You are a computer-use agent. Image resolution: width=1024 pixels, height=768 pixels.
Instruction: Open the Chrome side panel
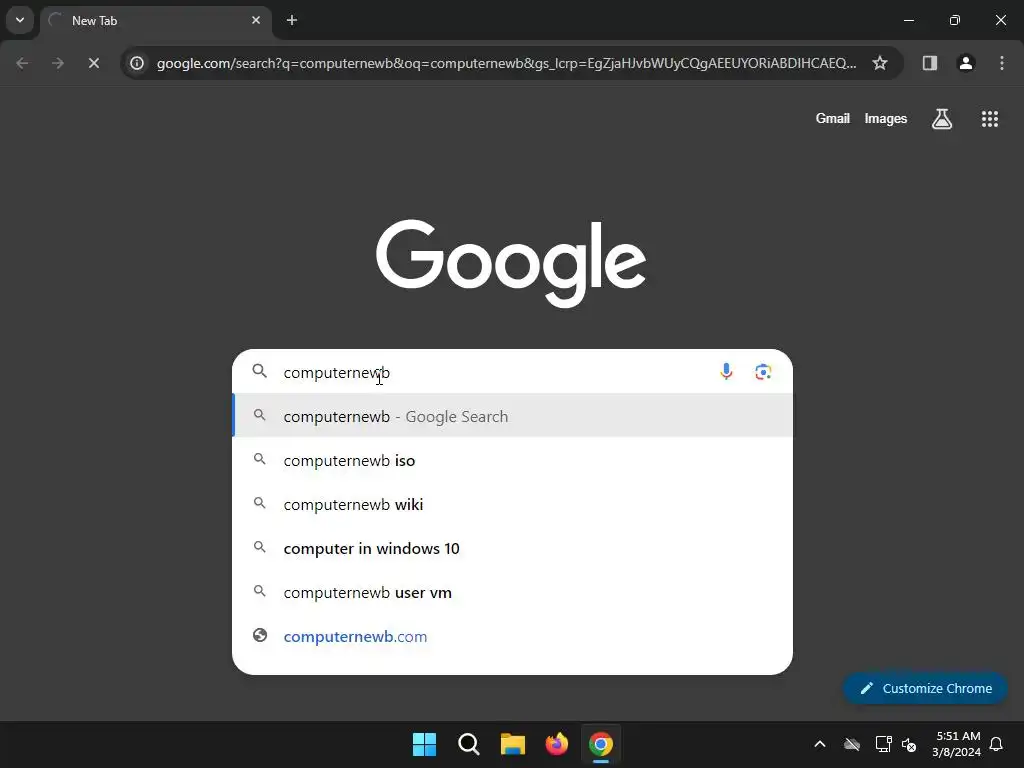(930, 63)
